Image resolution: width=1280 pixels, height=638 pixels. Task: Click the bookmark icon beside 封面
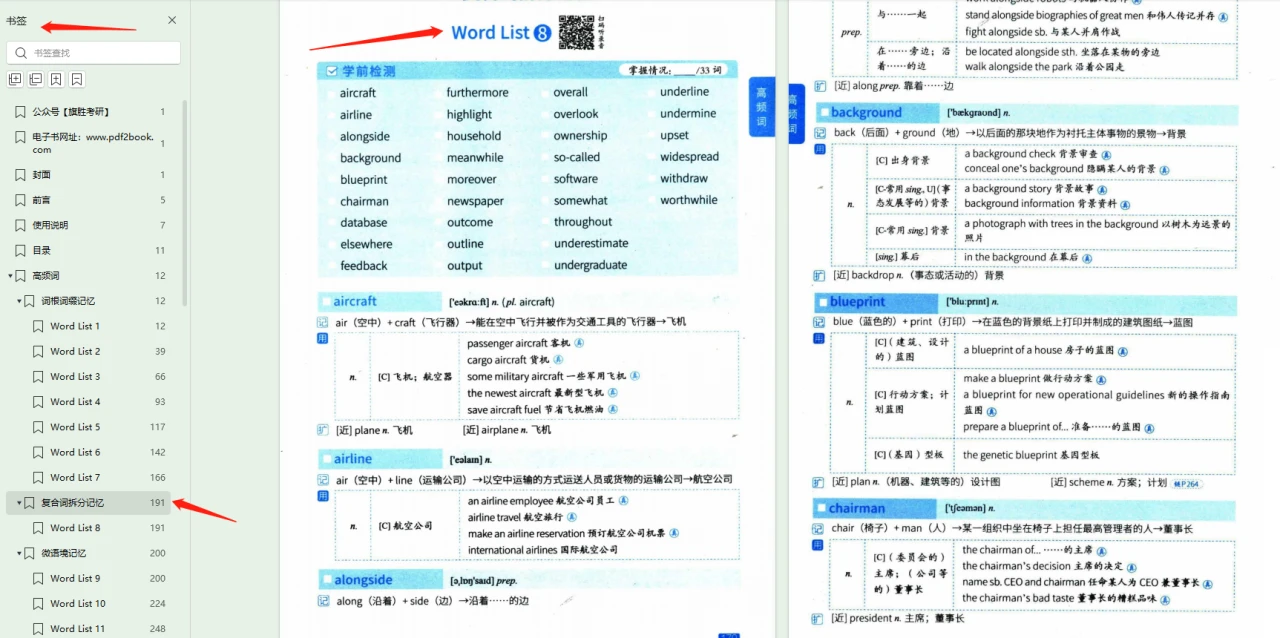click(x=21, y=175)
